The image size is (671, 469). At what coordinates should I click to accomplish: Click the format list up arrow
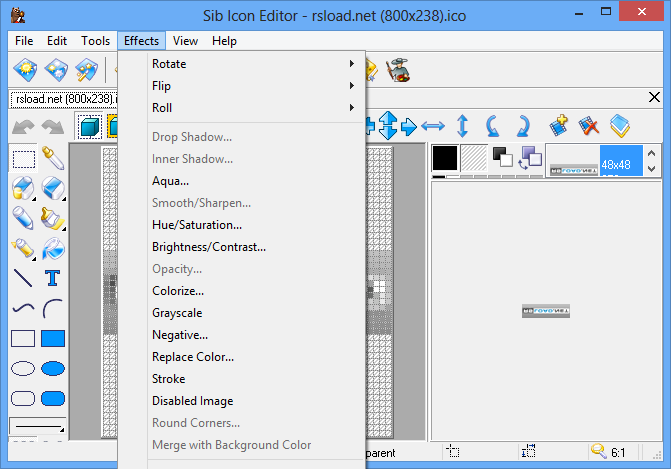pos(651,153)
